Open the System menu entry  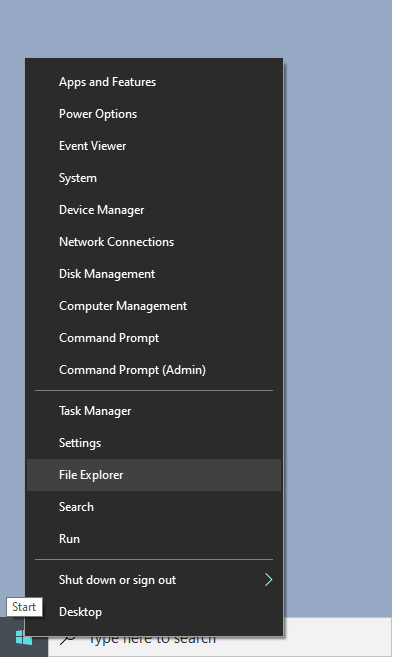[154, 178]
